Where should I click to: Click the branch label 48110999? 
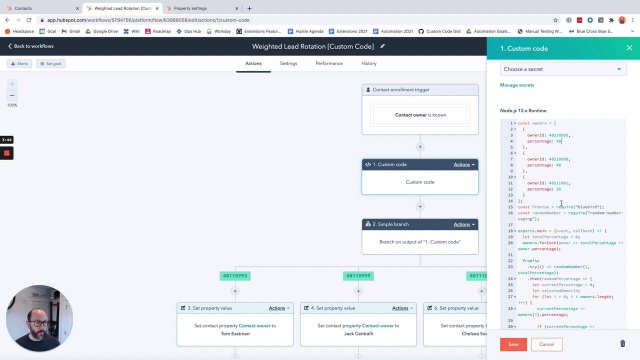358,276
